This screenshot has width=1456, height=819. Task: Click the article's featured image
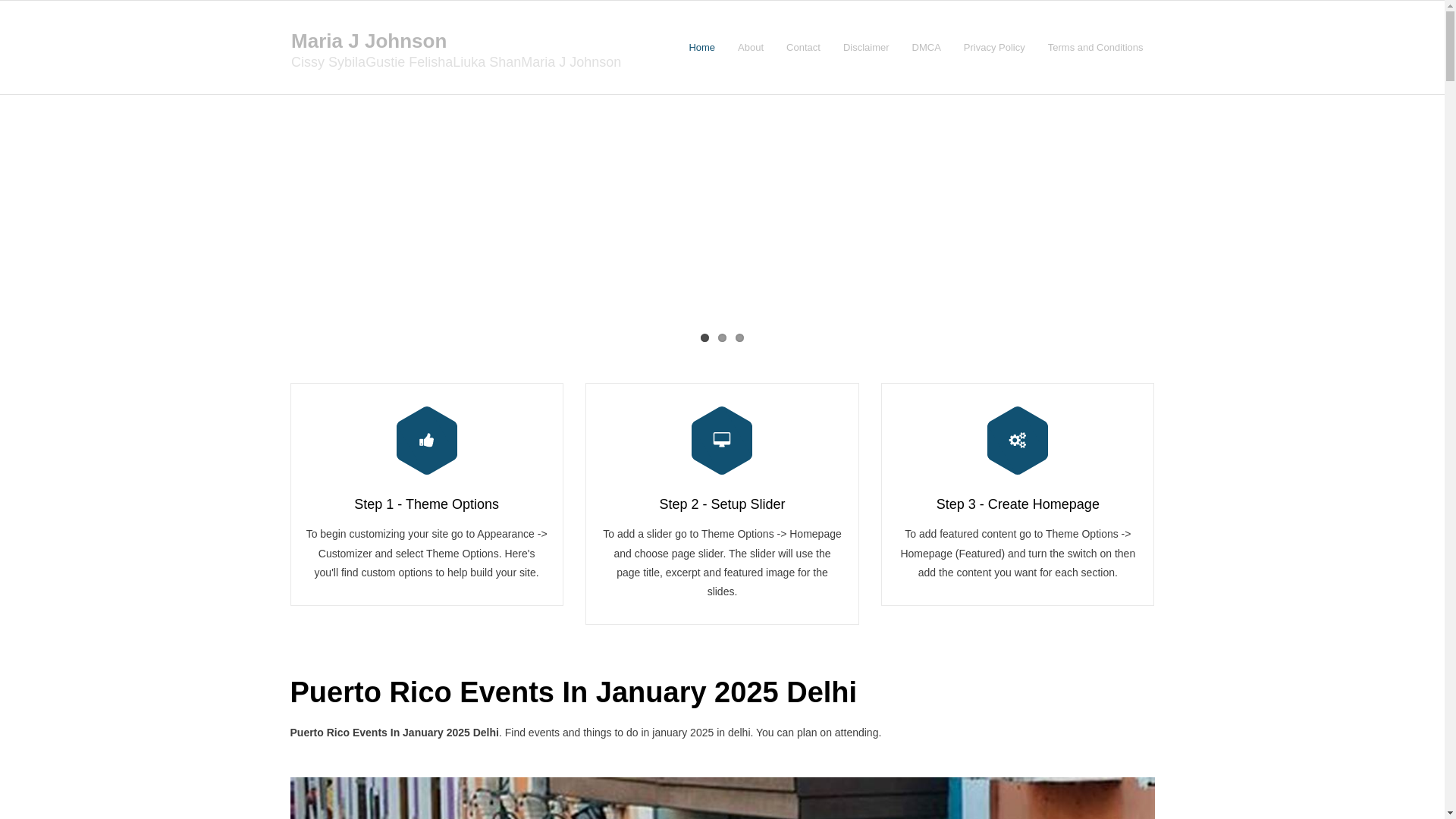[x=722, y=798]
